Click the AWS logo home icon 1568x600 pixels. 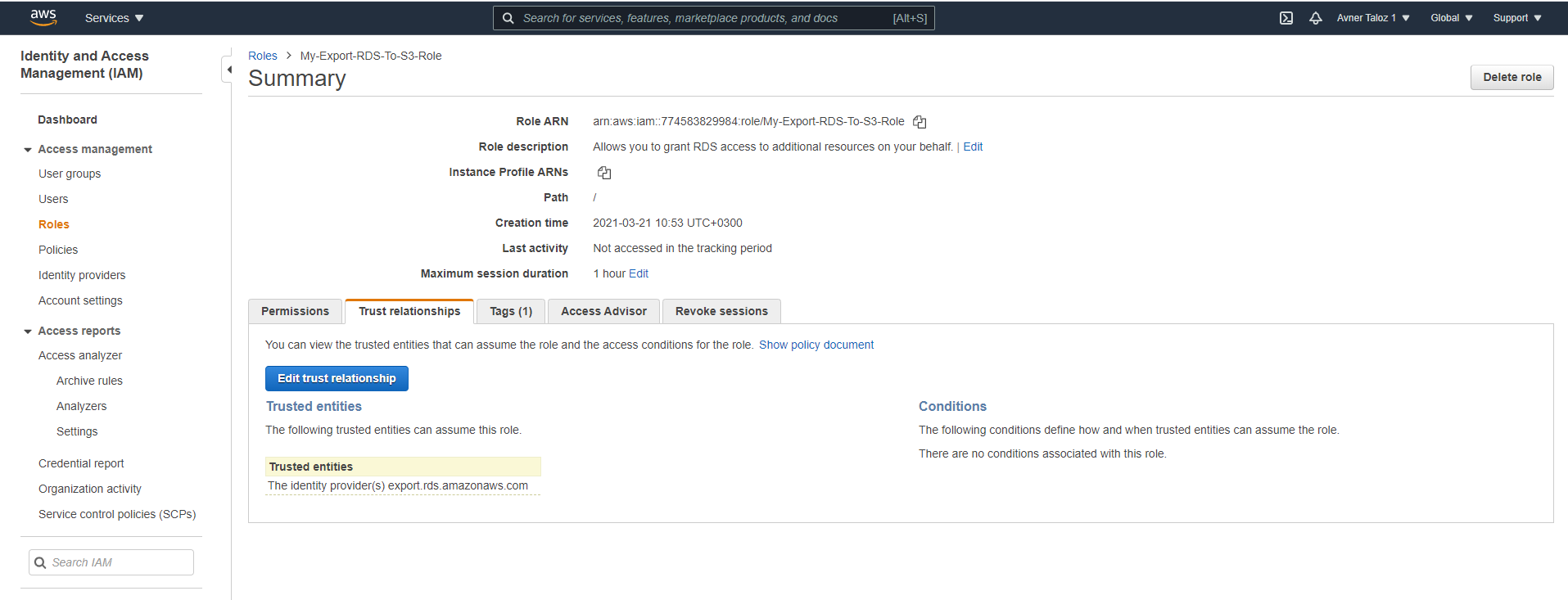tap(43, 17)
